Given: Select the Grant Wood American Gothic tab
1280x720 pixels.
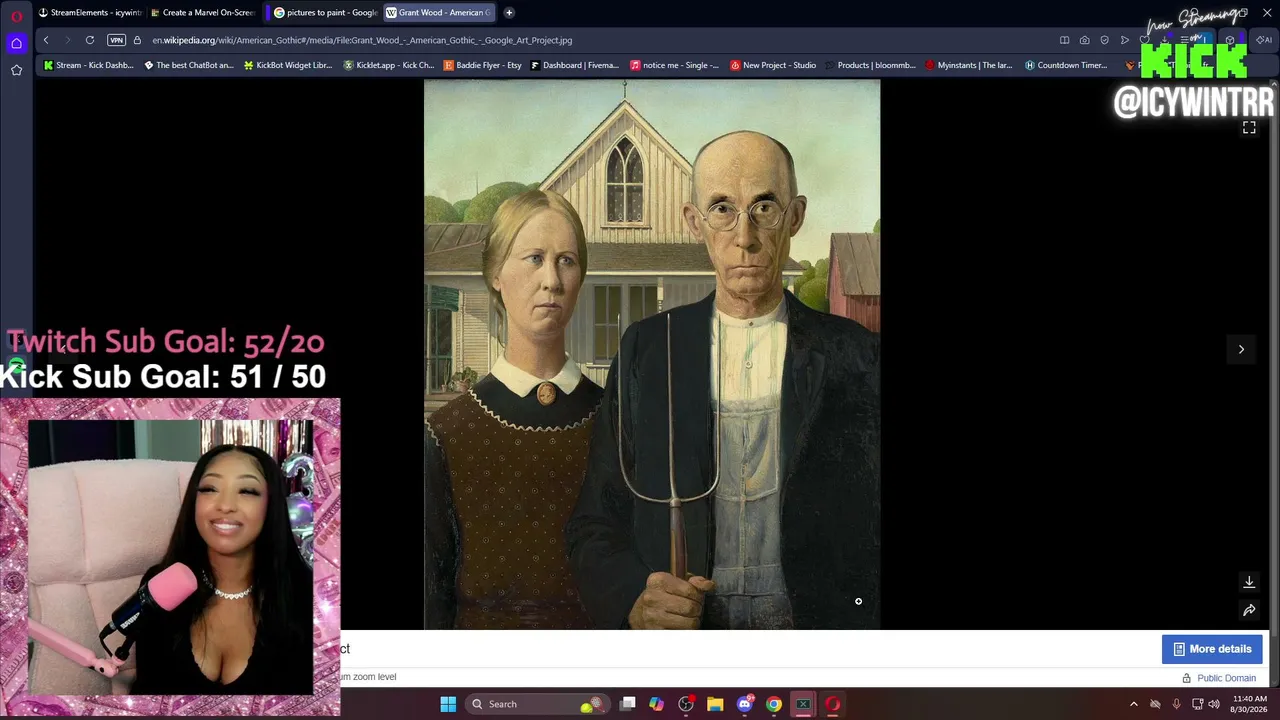Looking at the screenshot, I should [440, 13].
